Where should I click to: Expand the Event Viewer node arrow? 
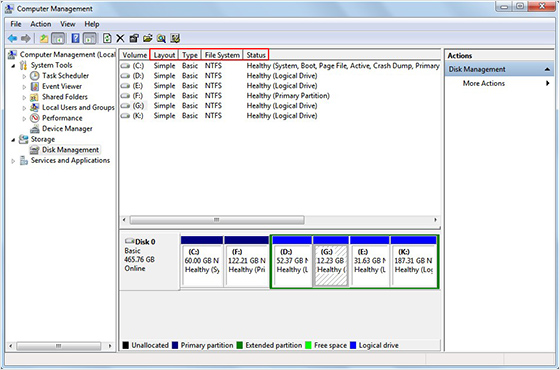click(24, 87)
